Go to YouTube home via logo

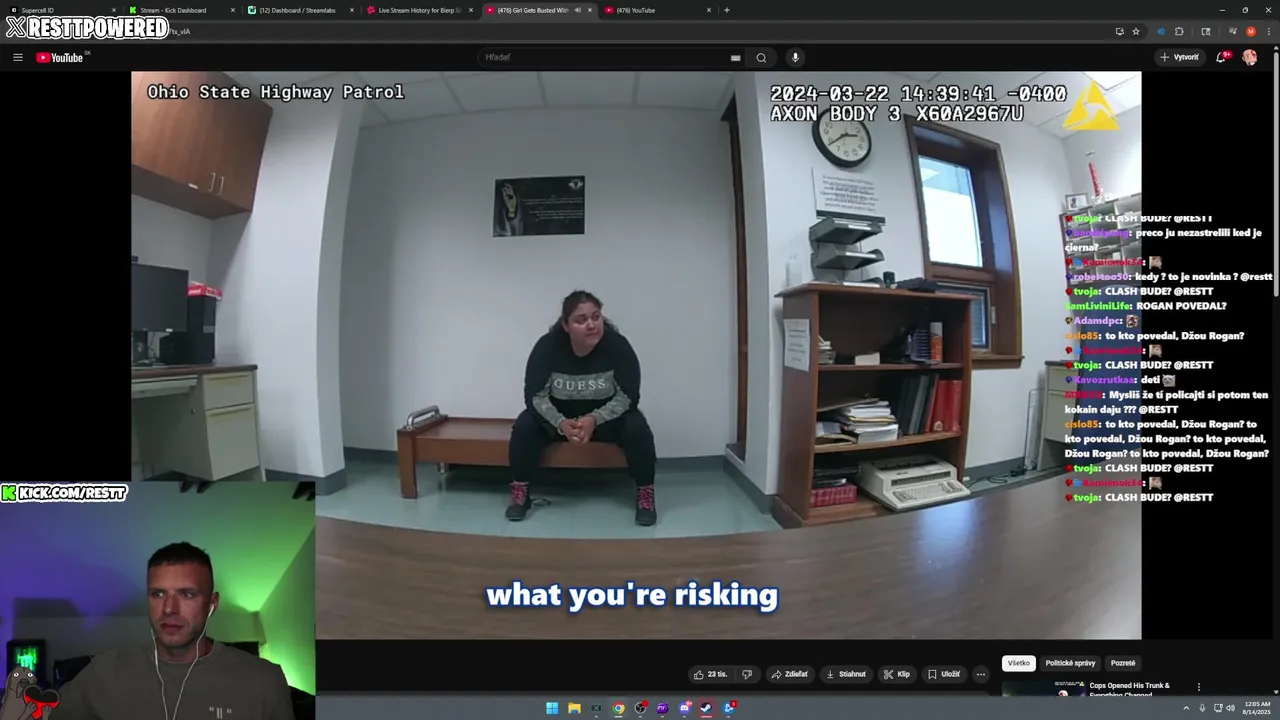pos(60,57)
